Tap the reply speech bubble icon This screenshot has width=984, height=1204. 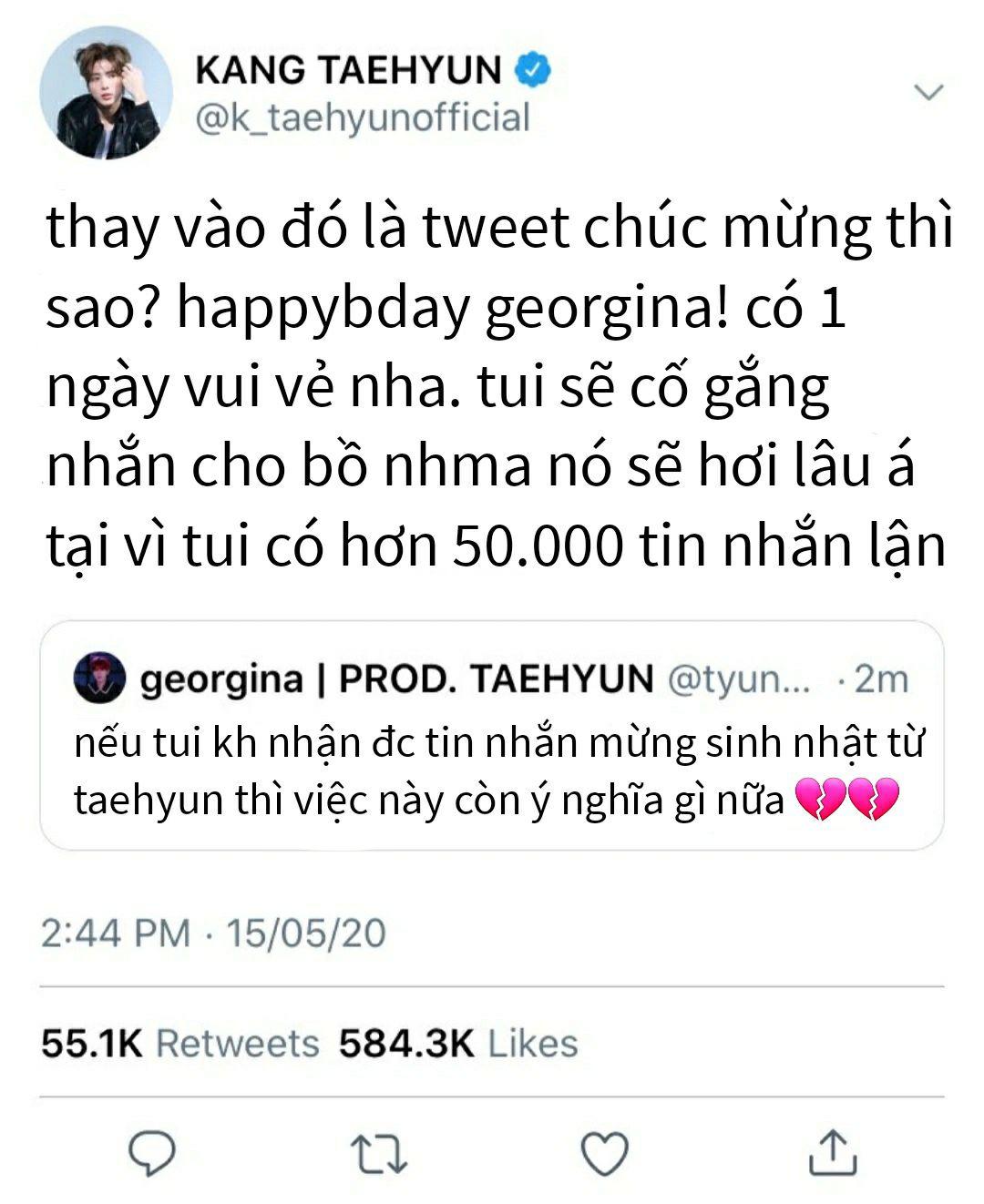[151, 1154]
